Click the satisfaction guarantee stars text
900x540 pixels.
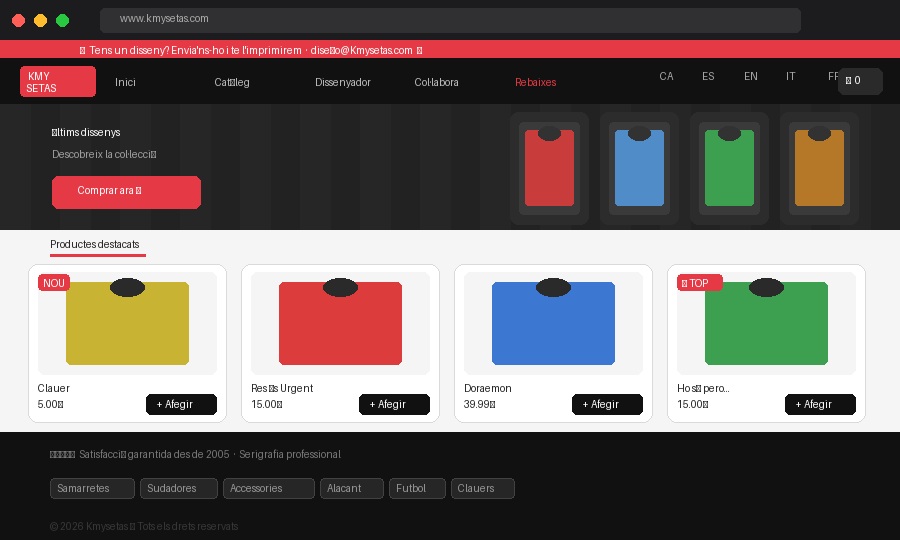(195, 454)
